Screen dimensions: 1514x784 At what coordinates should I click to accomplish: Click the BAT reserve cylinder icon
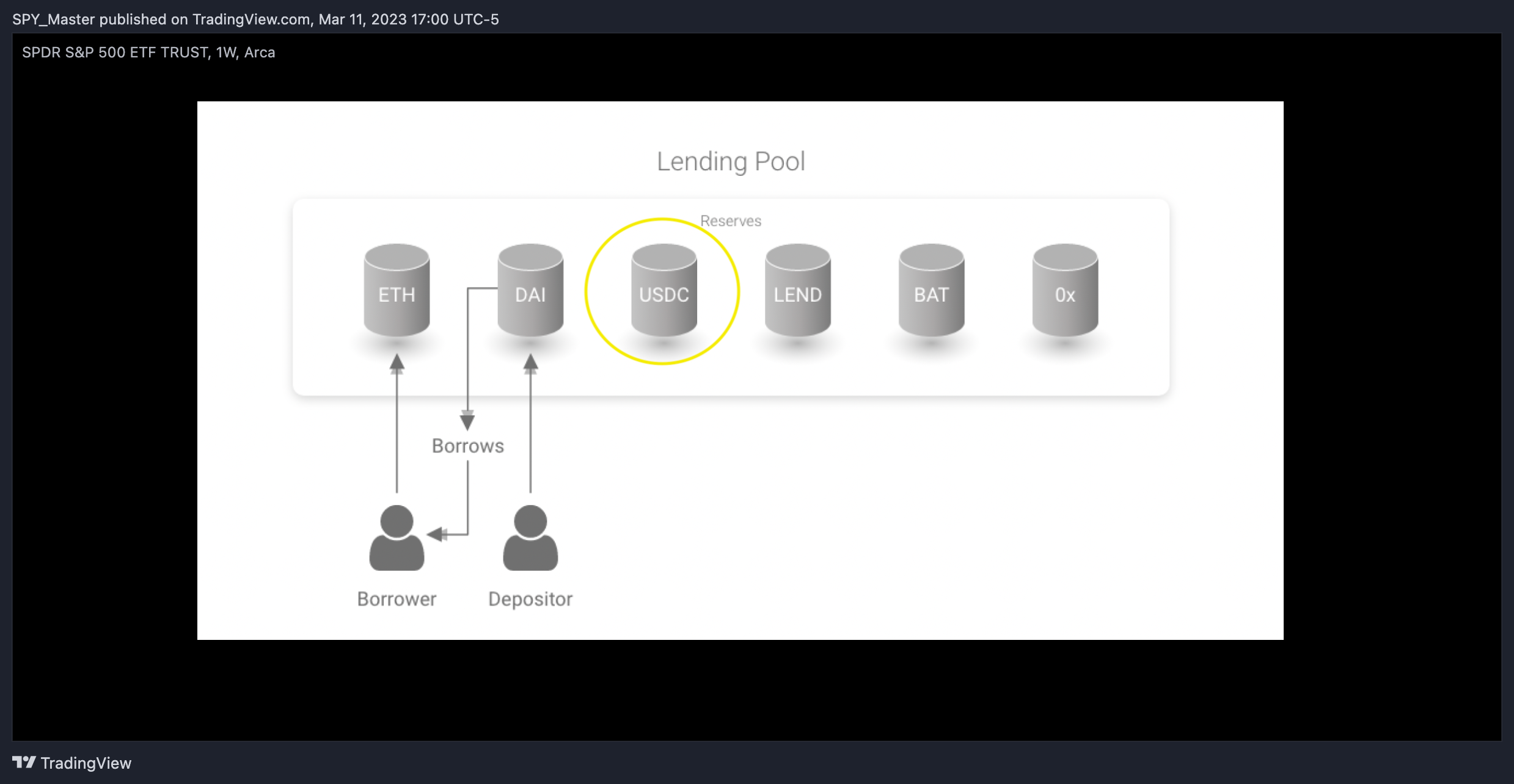point(931,290)
